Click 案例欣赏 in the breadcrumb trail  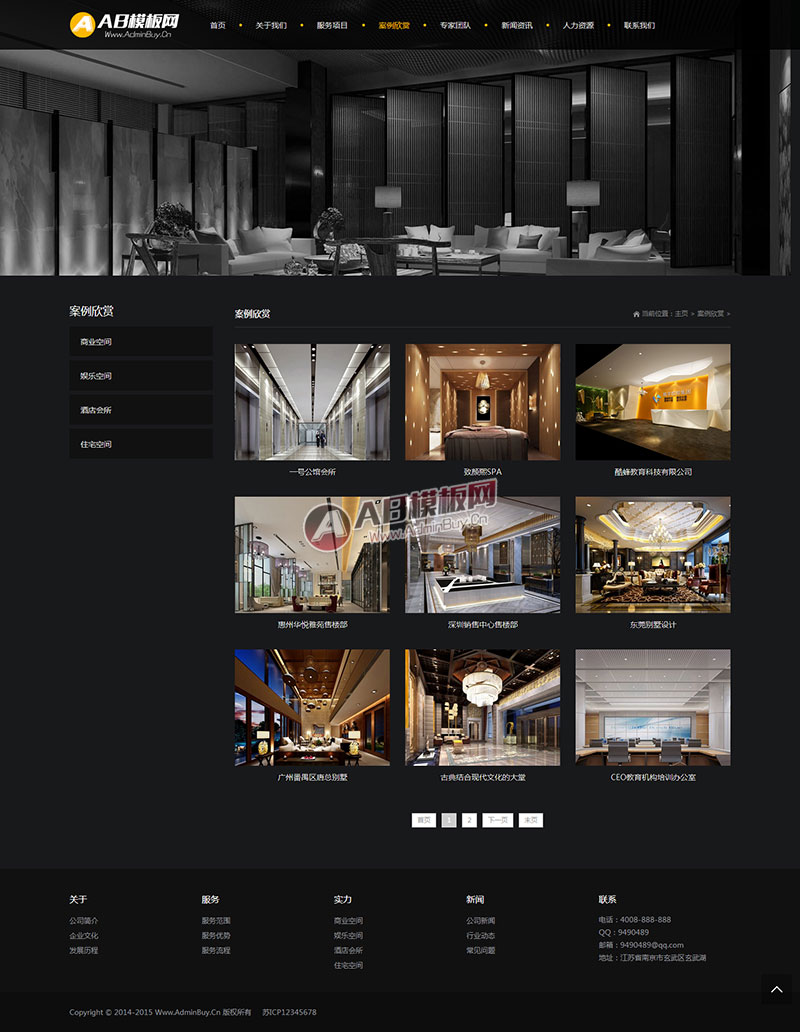tap(711, 314)
